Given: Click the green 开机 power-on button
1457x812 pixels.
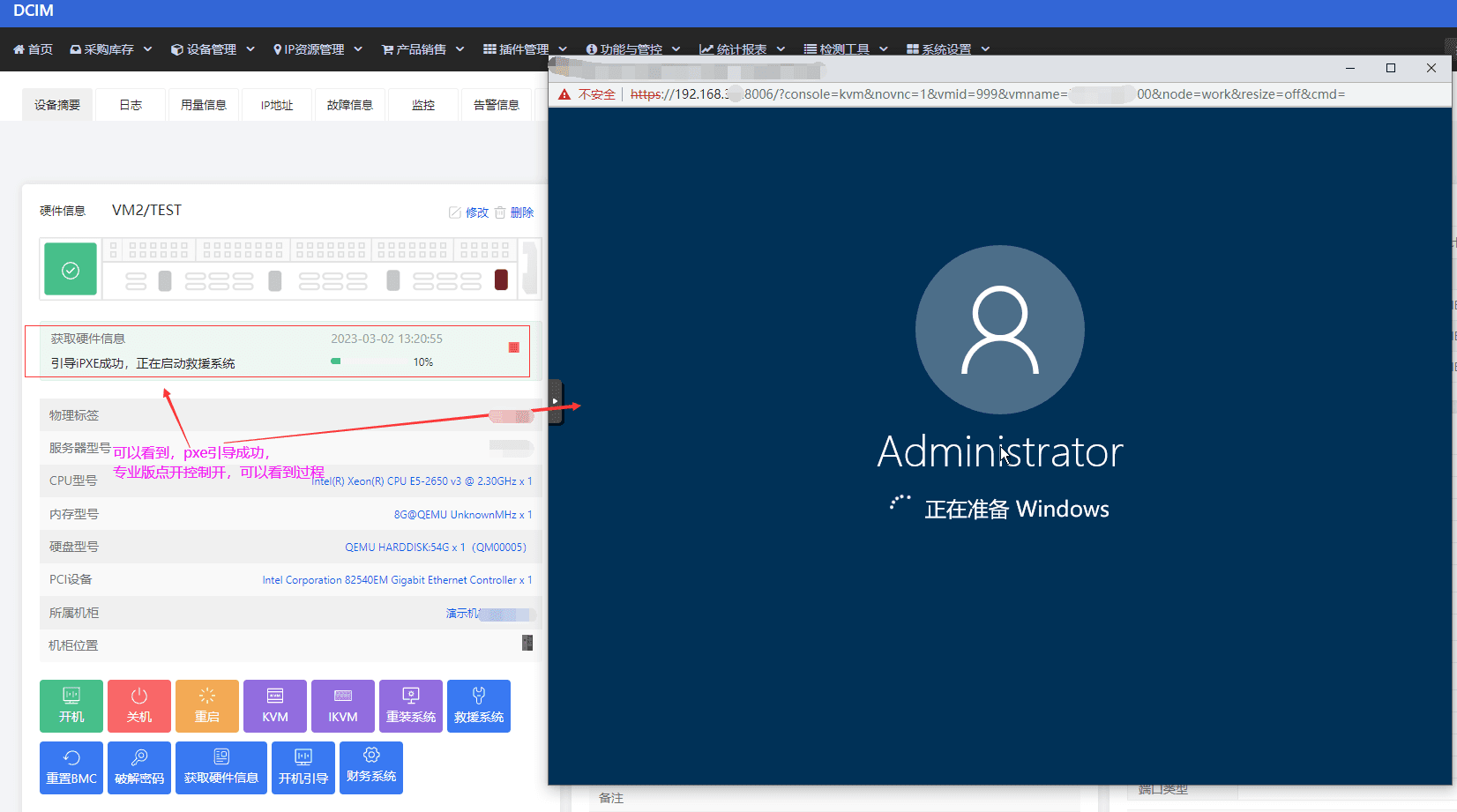Looking at the screenshot, I should point(71,706).
